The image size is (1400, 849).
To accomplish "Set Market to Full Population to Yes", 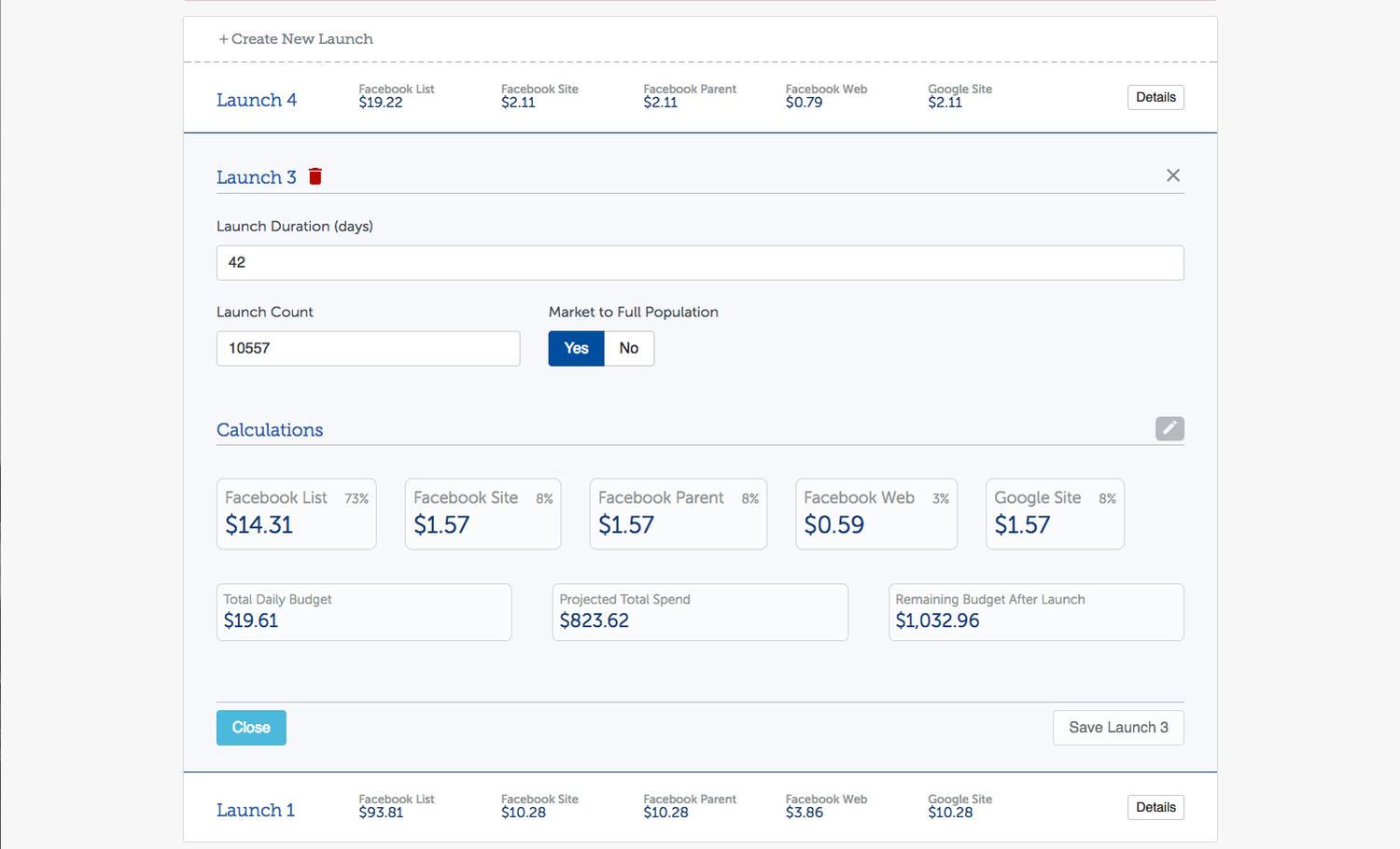I will pyautogui.click(x=576, y=348).
